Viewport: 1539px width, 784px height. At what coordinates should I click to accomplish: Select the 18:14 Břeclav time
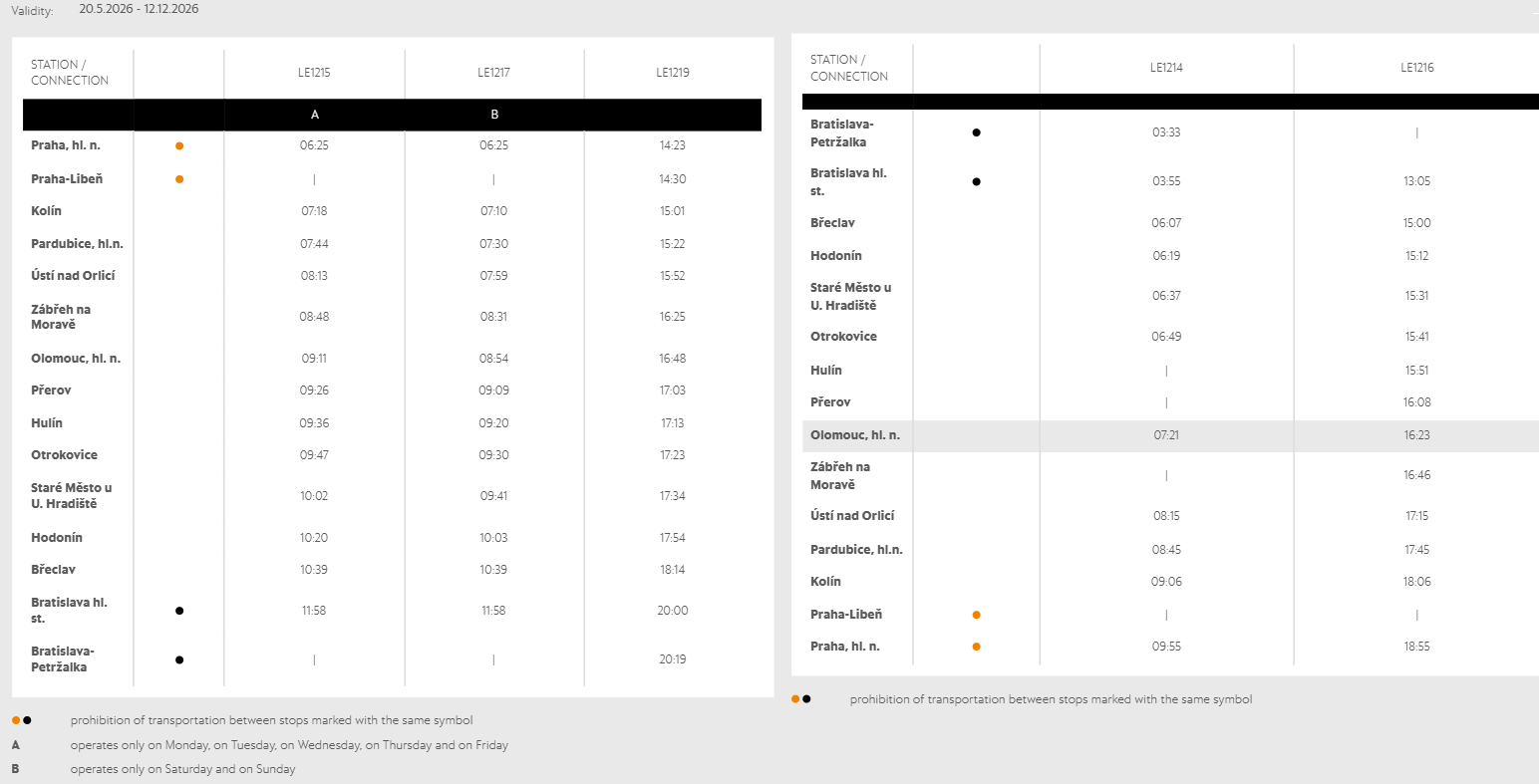point(673,570)
